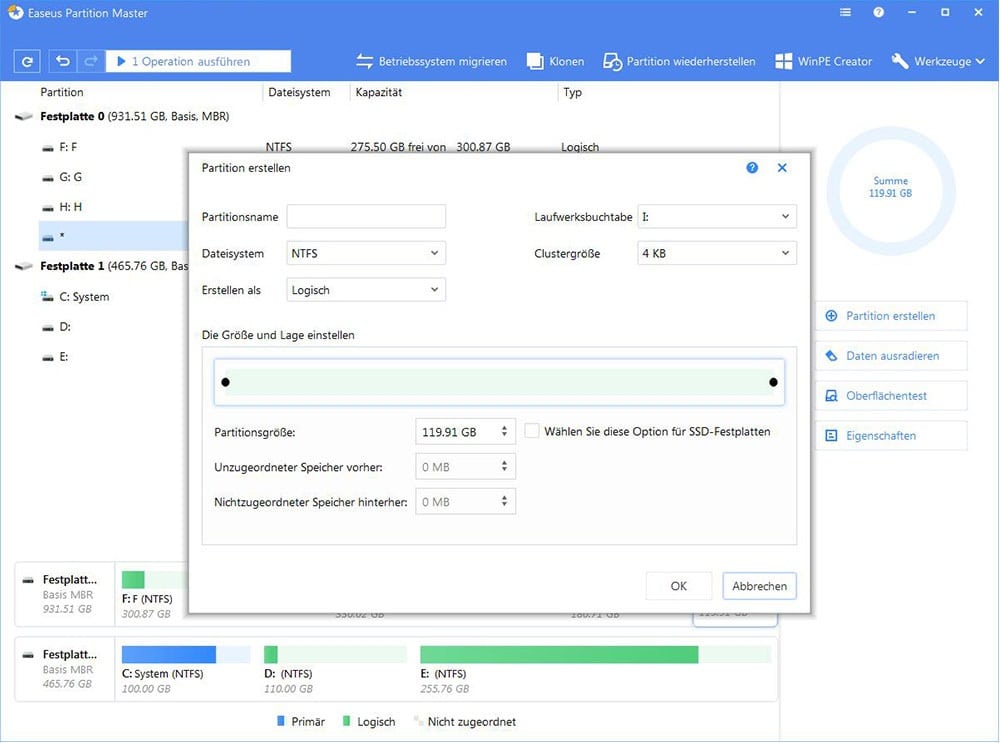Open Betriebssystem migrieren tool

click(x=431, y=61)
